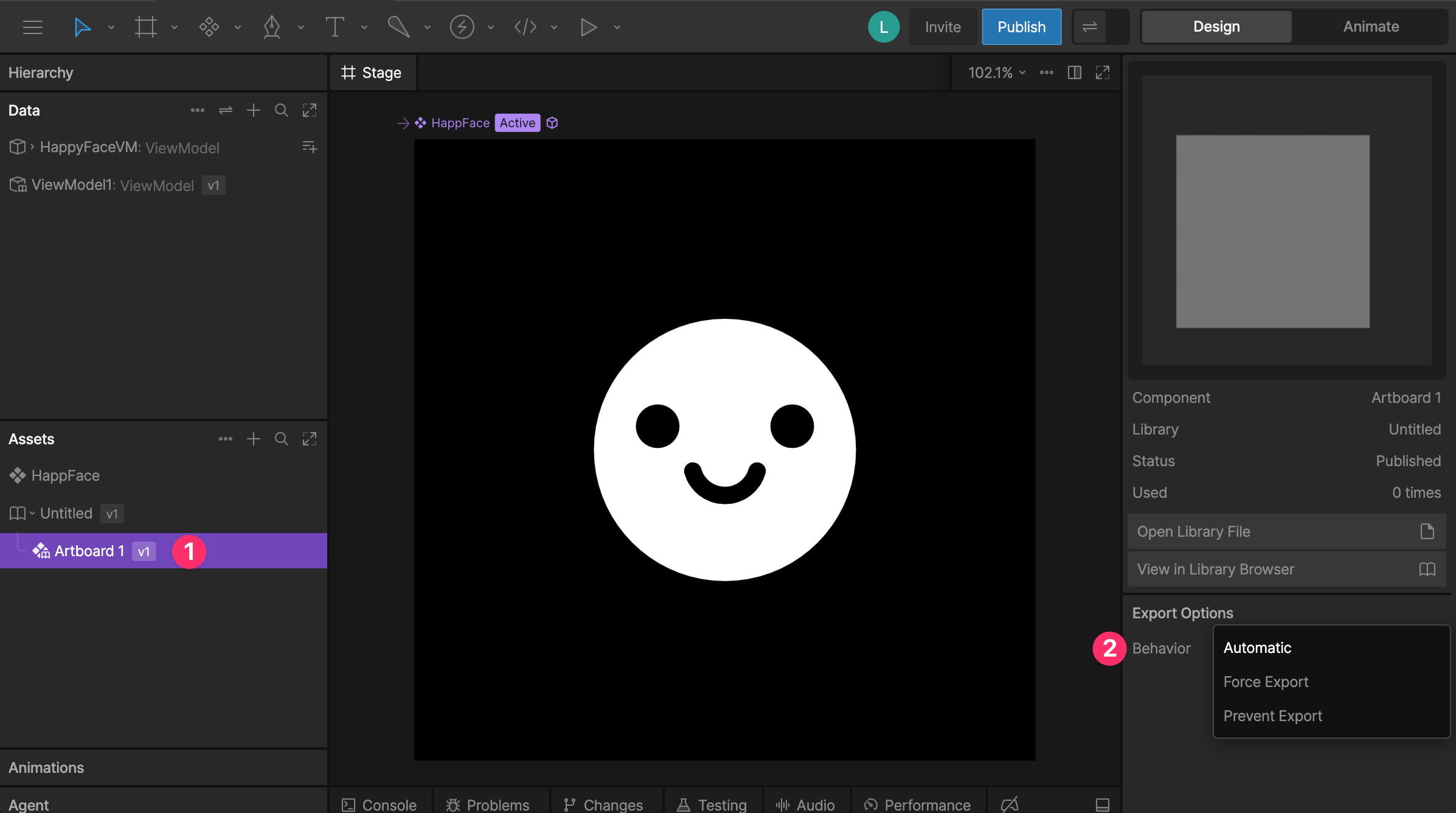The width and height of the screenshot is (1456, 813).
Task: Open the code scripting tool icon
Action: [525, 27]
